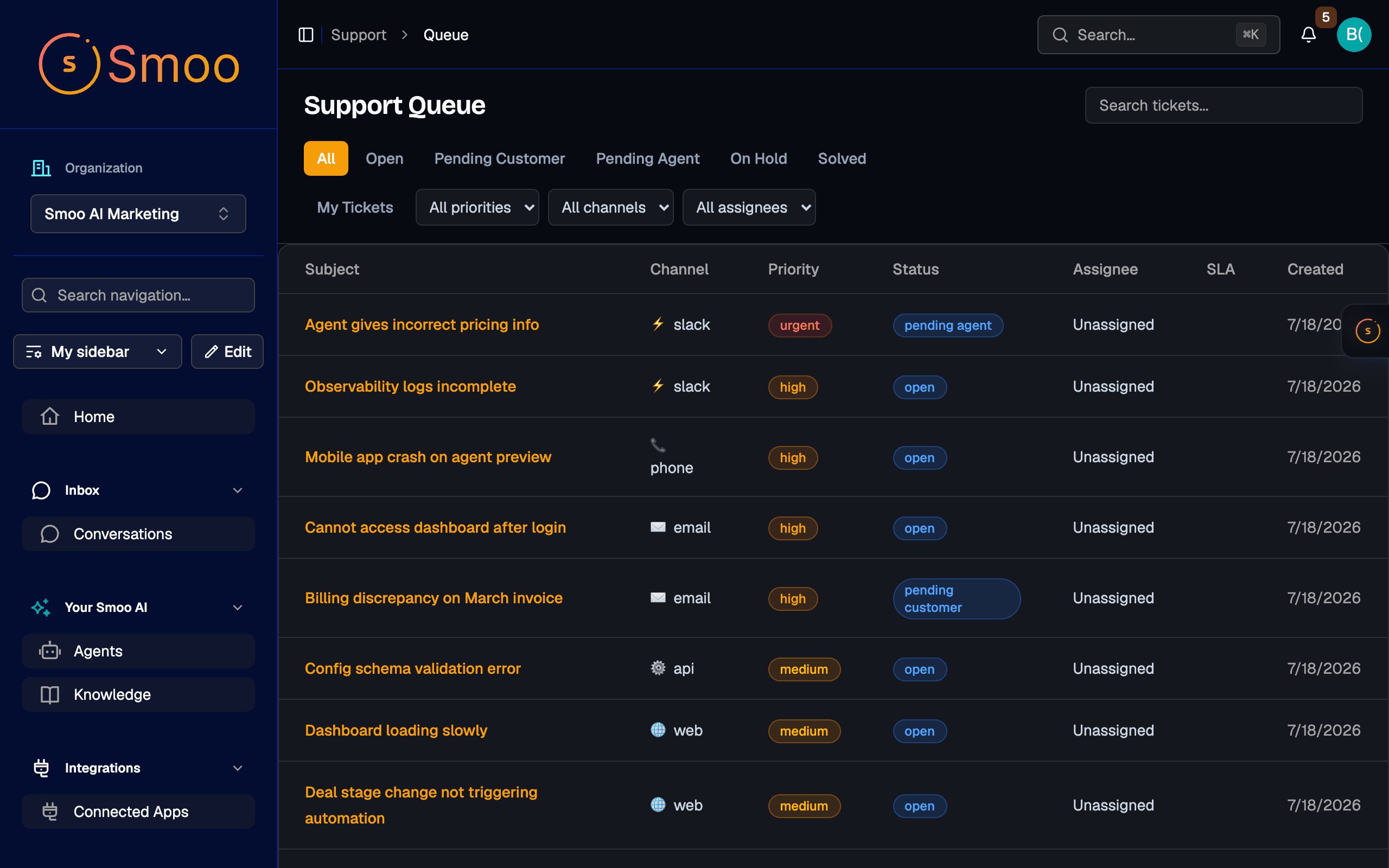Click the Agents robot icon

click(x=50, y=651)
